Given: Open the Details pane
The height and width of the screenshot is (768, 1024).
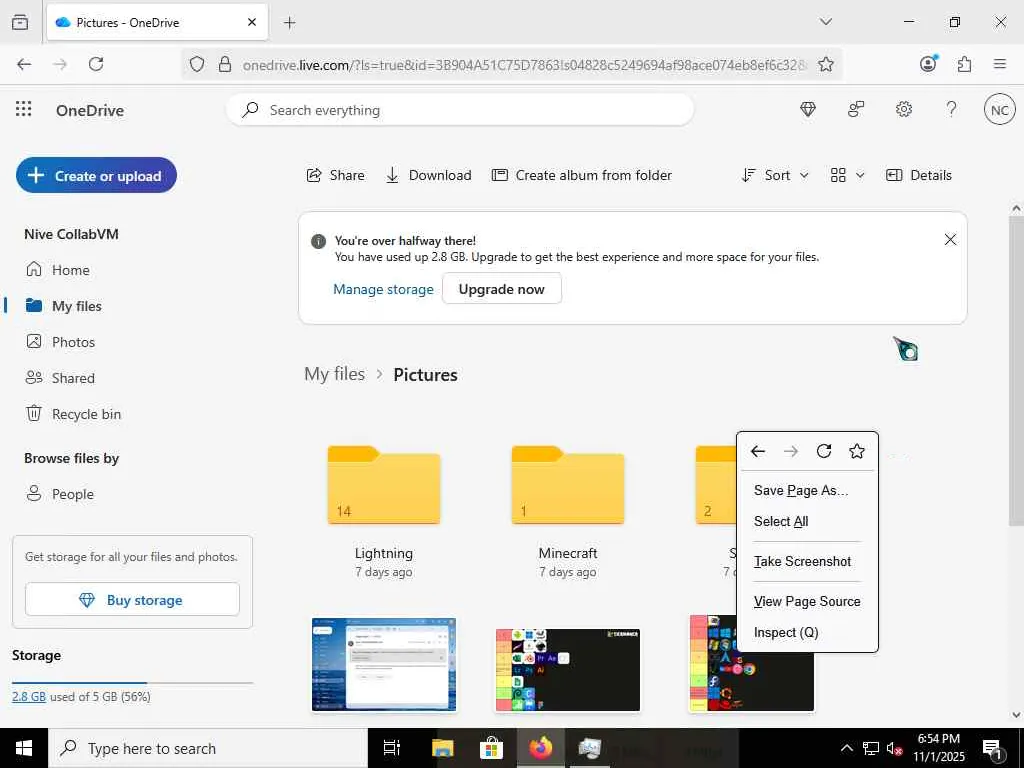Looking at the screenshot, I should pyautogui.click(x=919, y=175).
